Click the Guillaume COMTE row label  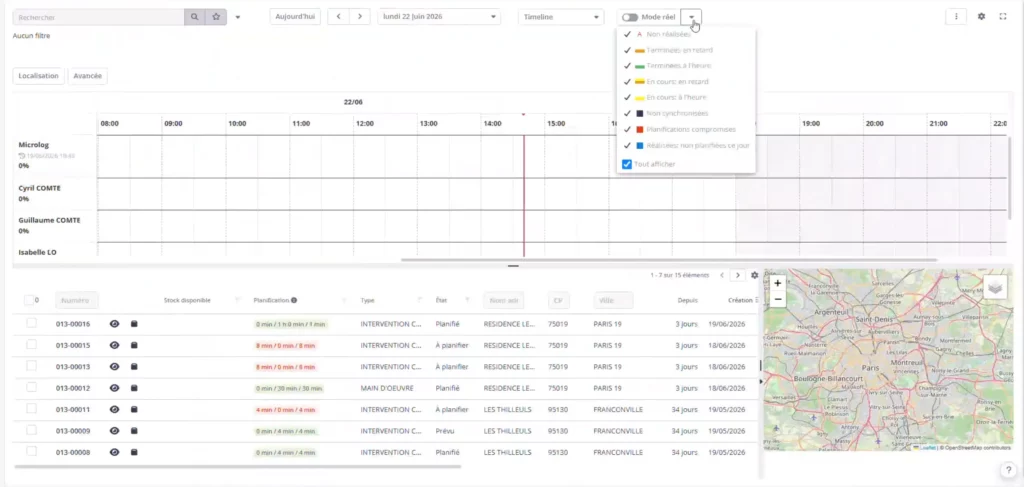[x=49, y=221]
